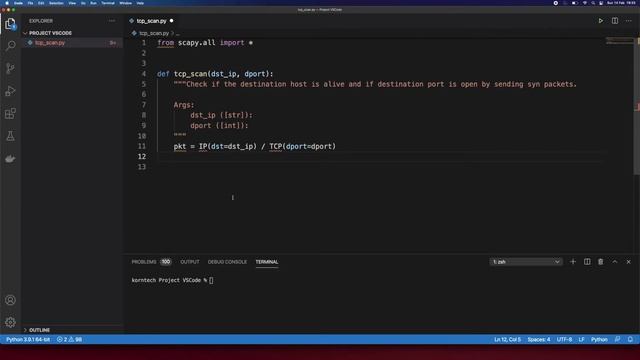Screen dimensions: 640x360
Task: Kill the terminal with the trash icon
Action: 601,262
